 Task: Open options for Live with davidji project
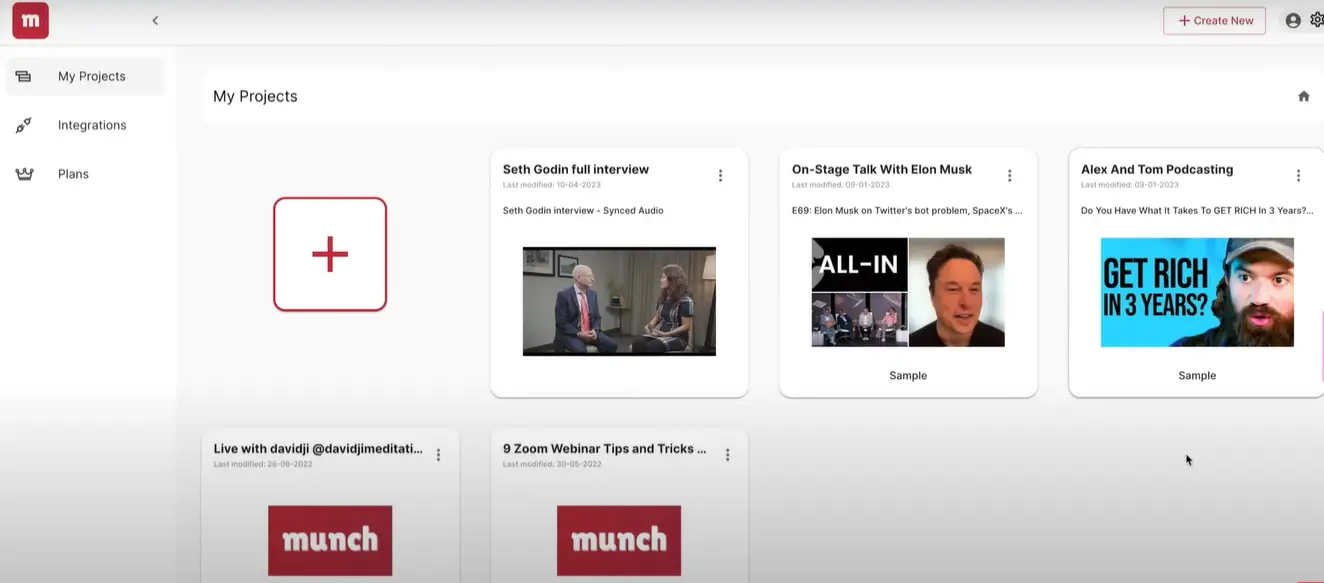click(x=438, y=453)
